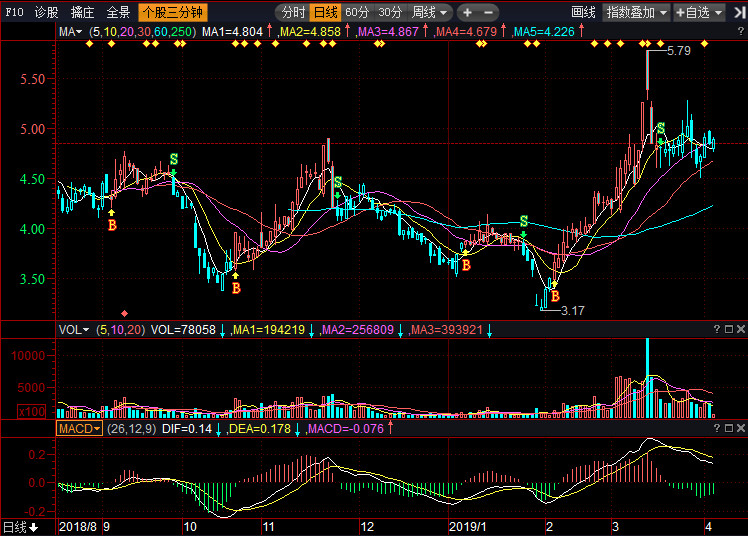Add stock to 自选 watchlist dropdown
This screenshot has width=748, height=536.
(x=699, y=12)
